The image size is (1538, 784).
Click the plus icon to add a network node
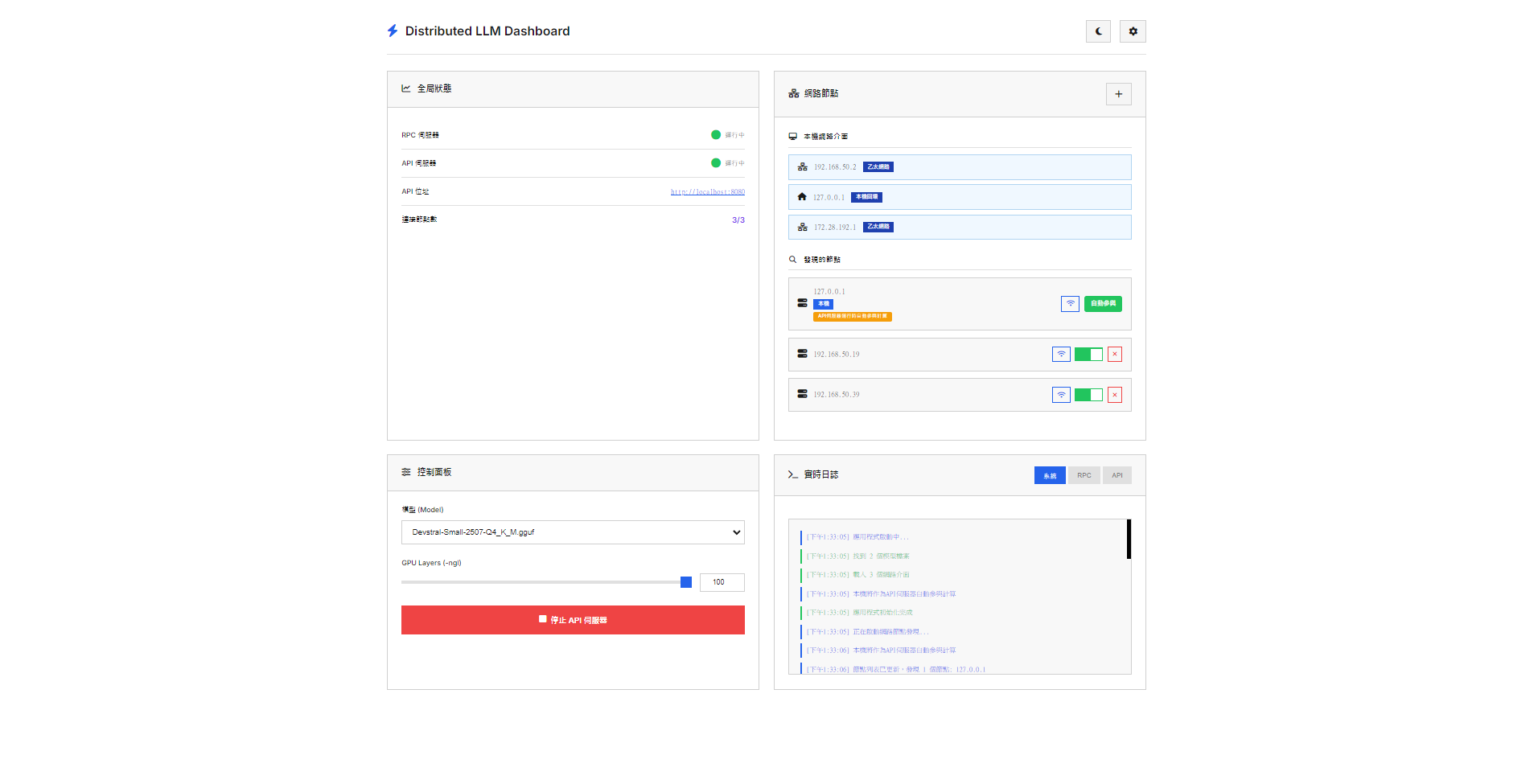(1118, 94)
